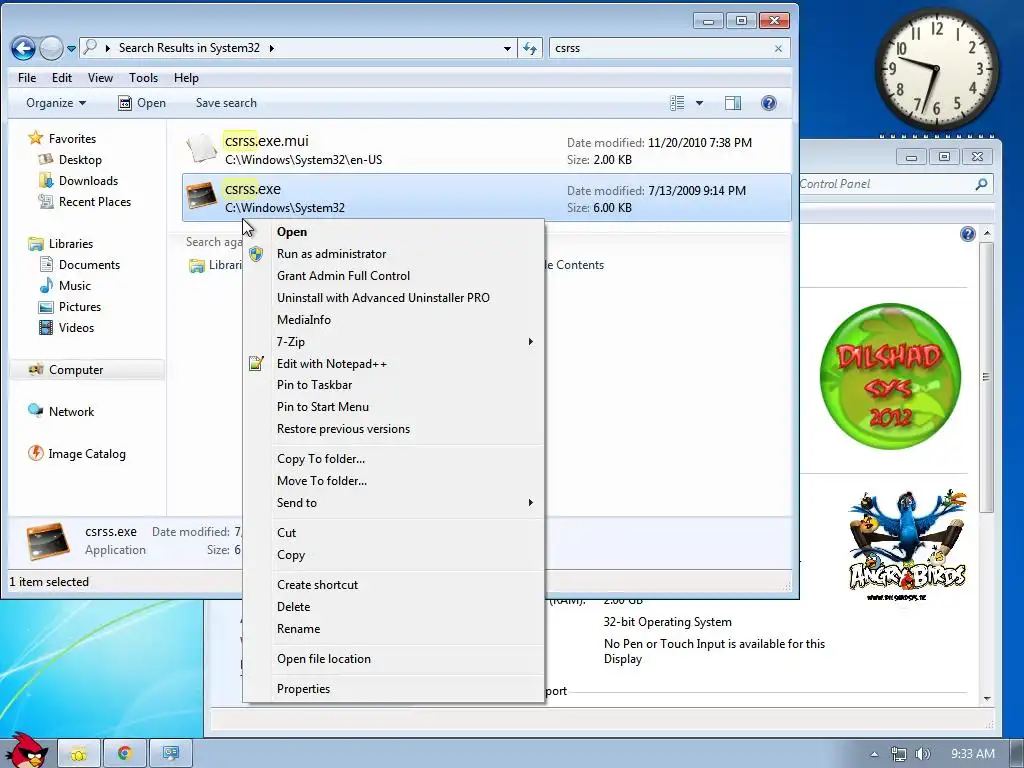
Task: Open the view options dropdown arrow
Action: [x=699, y=103]
